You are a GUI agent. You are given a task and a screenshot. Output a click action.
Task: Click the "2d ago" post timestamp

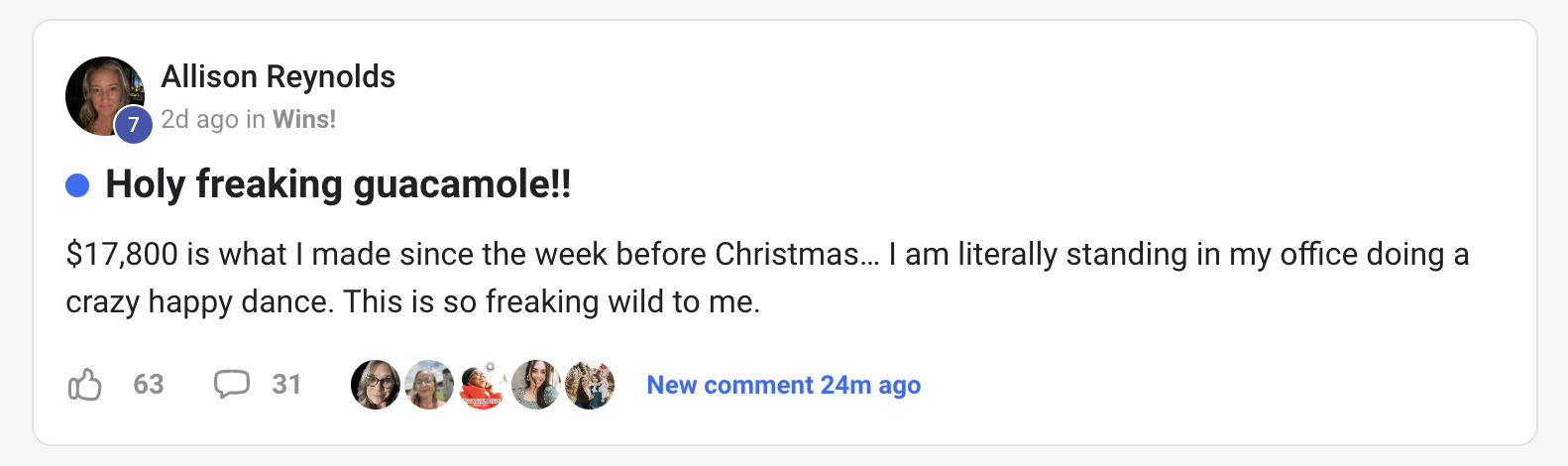(199, 120)
